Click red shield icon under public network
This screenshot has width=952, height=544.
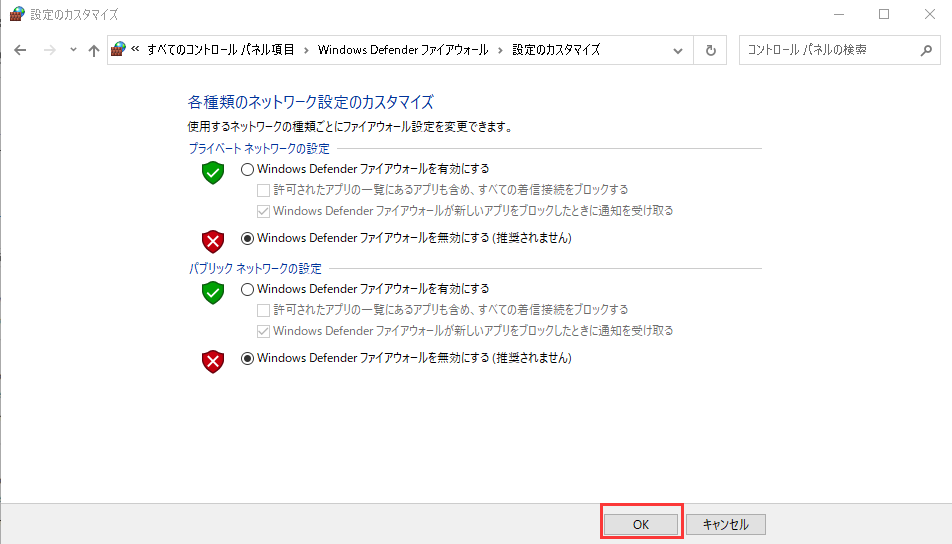(212, 360)
